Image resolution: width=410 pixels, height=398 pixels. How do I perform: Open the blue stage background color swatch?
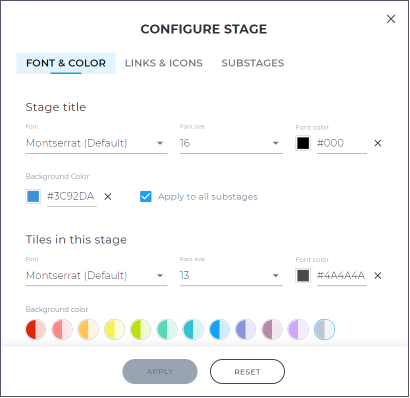coord(33,196)
